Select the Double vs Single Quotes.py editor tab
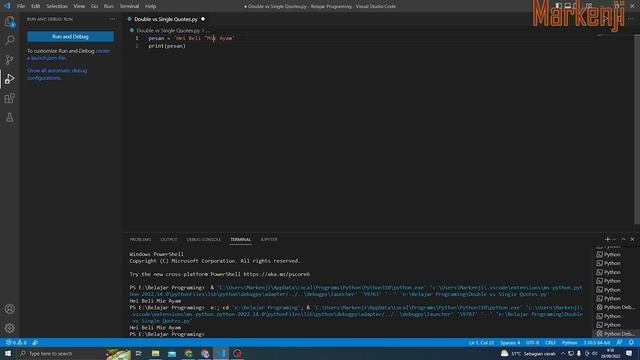This screenshot has height=360, width=640. point(166,19)
